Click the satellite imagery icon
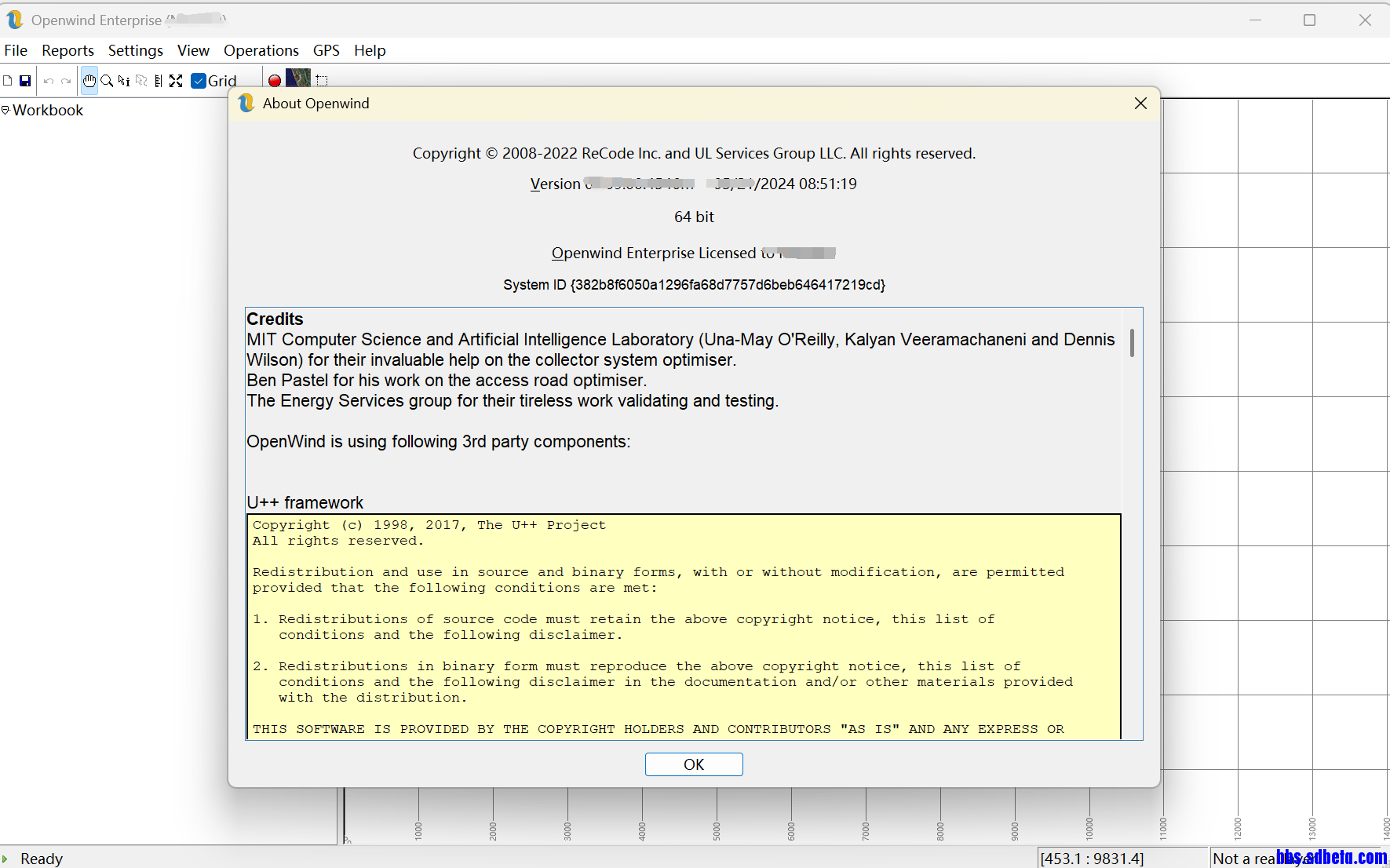The height and width of the screenshot is (868, 1390). tap(298, 78)
